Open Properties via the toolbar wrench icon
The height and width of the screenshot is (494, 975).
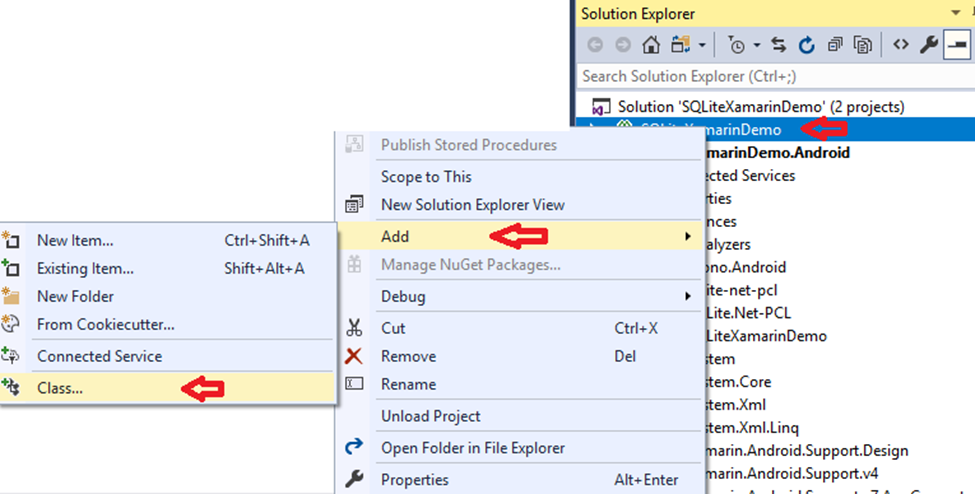click(x=929, y=45)
